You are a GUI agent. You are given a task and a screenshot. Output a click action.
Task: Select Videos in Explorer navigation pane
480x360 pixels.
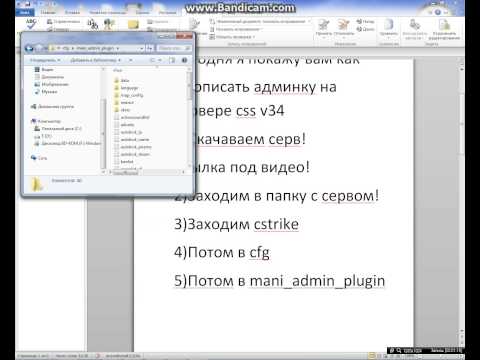coord(44,70)
